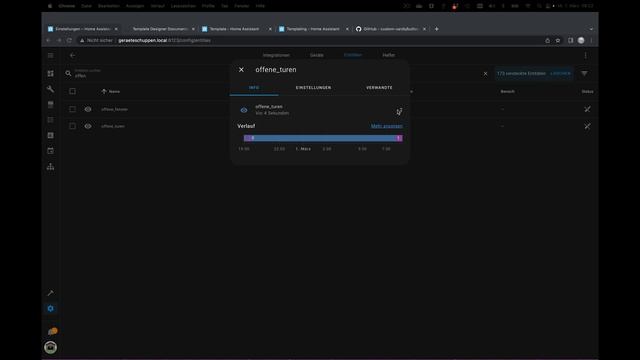The width and height of the screenshot is (640, 360).
Task: Reload the page in Chrome
Action: pyautogui.click(x=69, y=40)
